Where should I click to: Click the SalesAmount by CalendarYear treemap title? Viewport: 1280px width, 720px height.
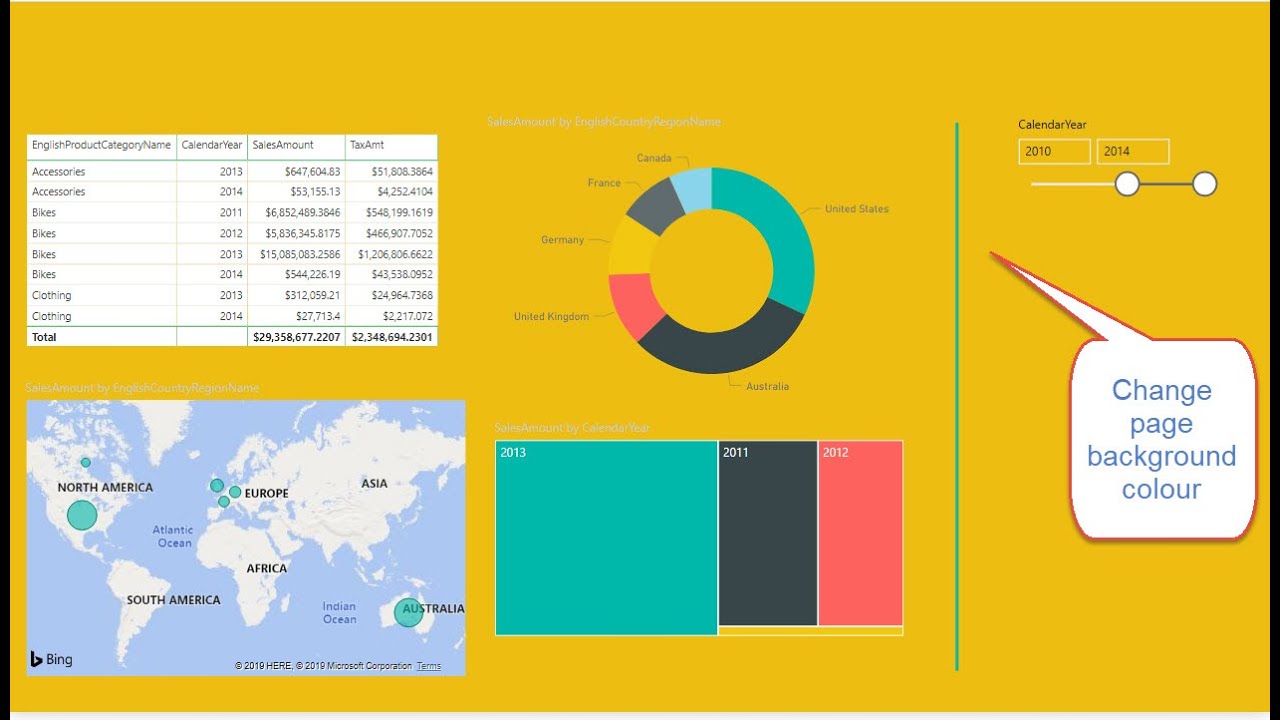[572, 428]
